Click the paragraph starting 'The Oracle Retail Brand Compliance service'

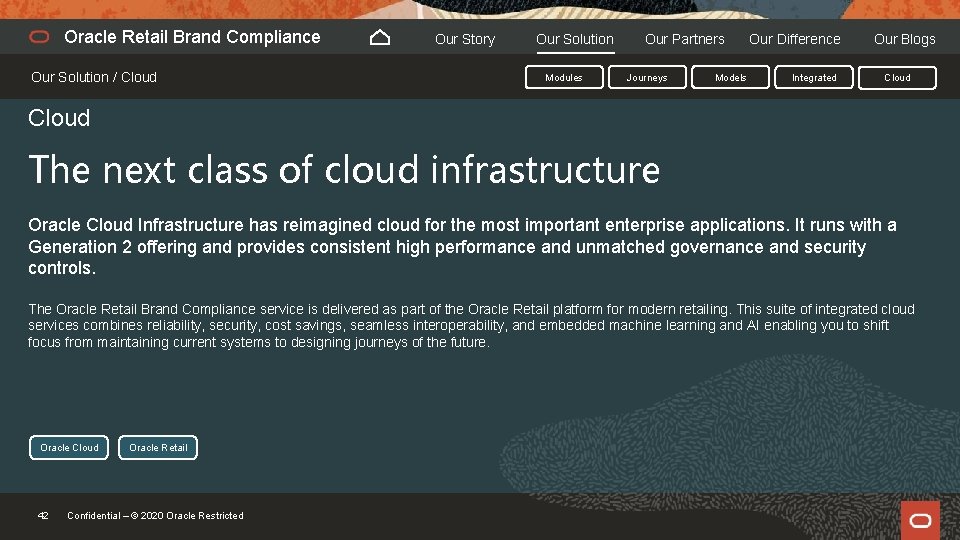click(471, 325)
